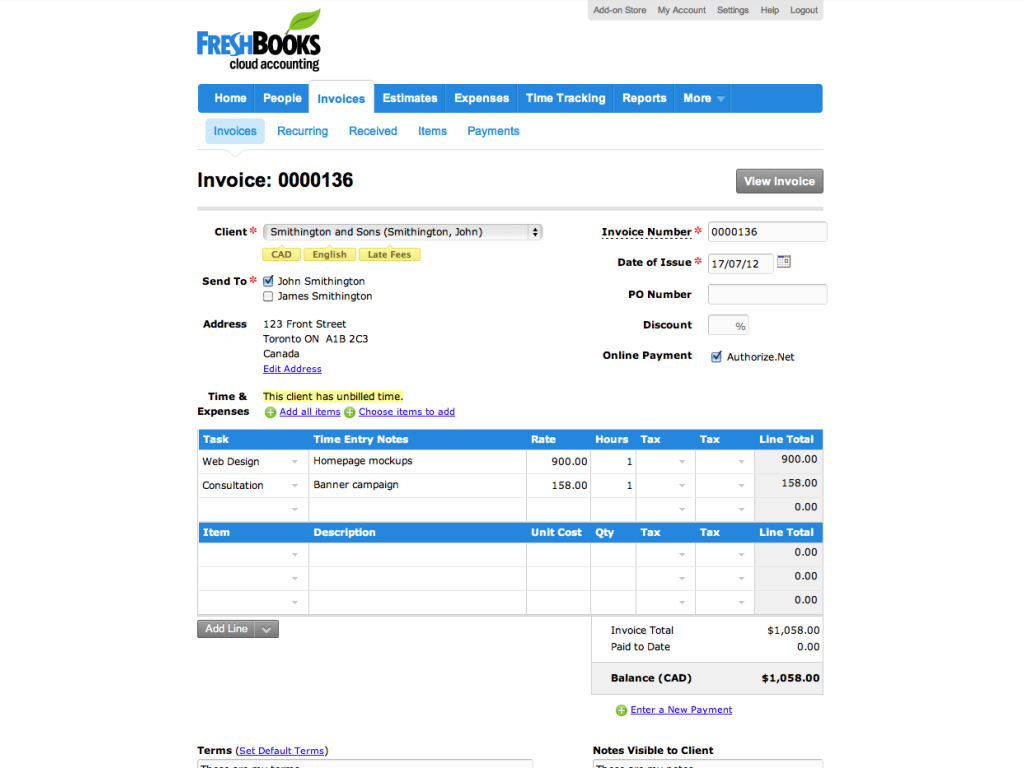
Task: Click the FreshBooks logo
Action: [x=259, y=42]
